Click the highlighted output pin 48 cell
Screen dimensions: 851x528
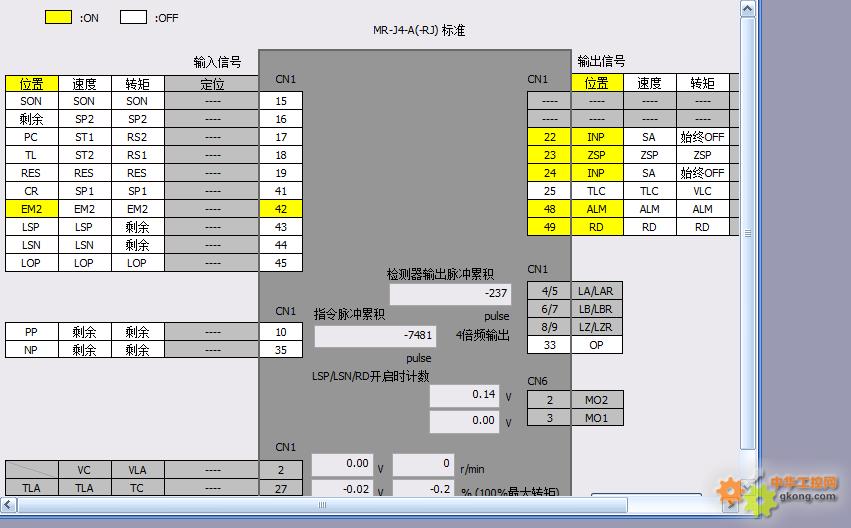pos(549,208)
